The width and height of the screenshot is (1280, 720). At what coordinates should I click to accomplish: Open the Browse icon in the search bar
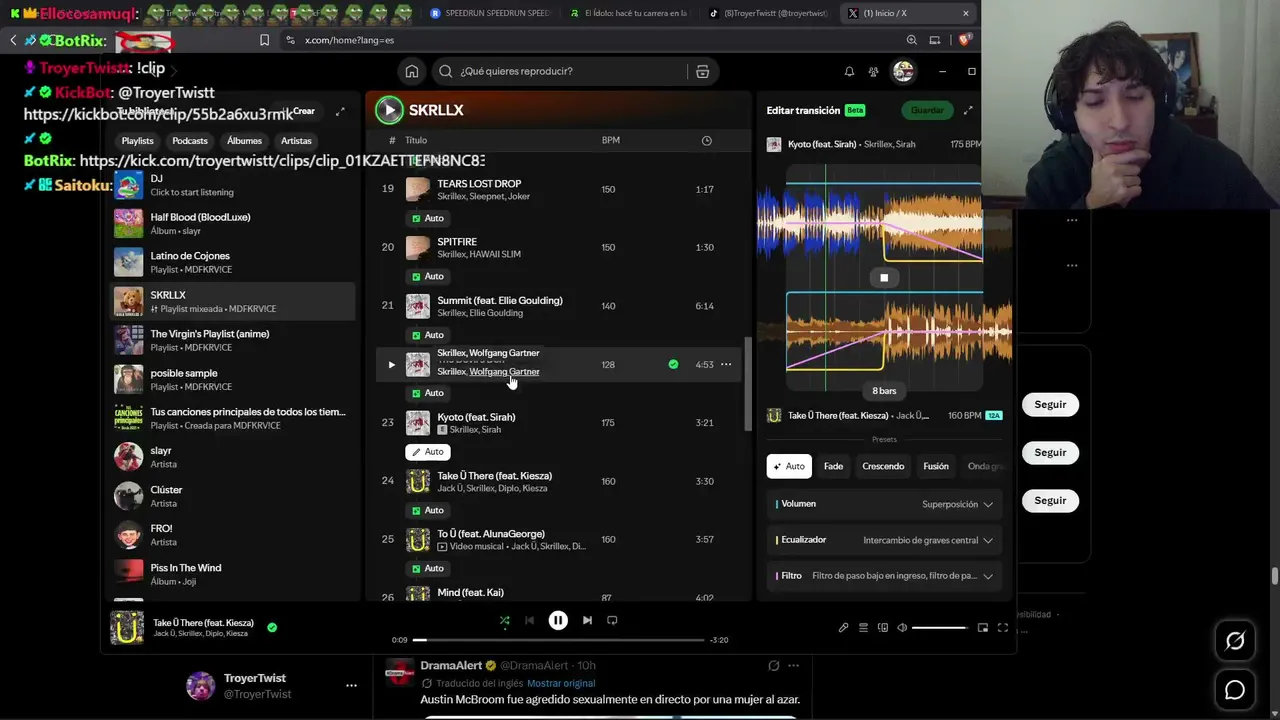pos(702,71)
